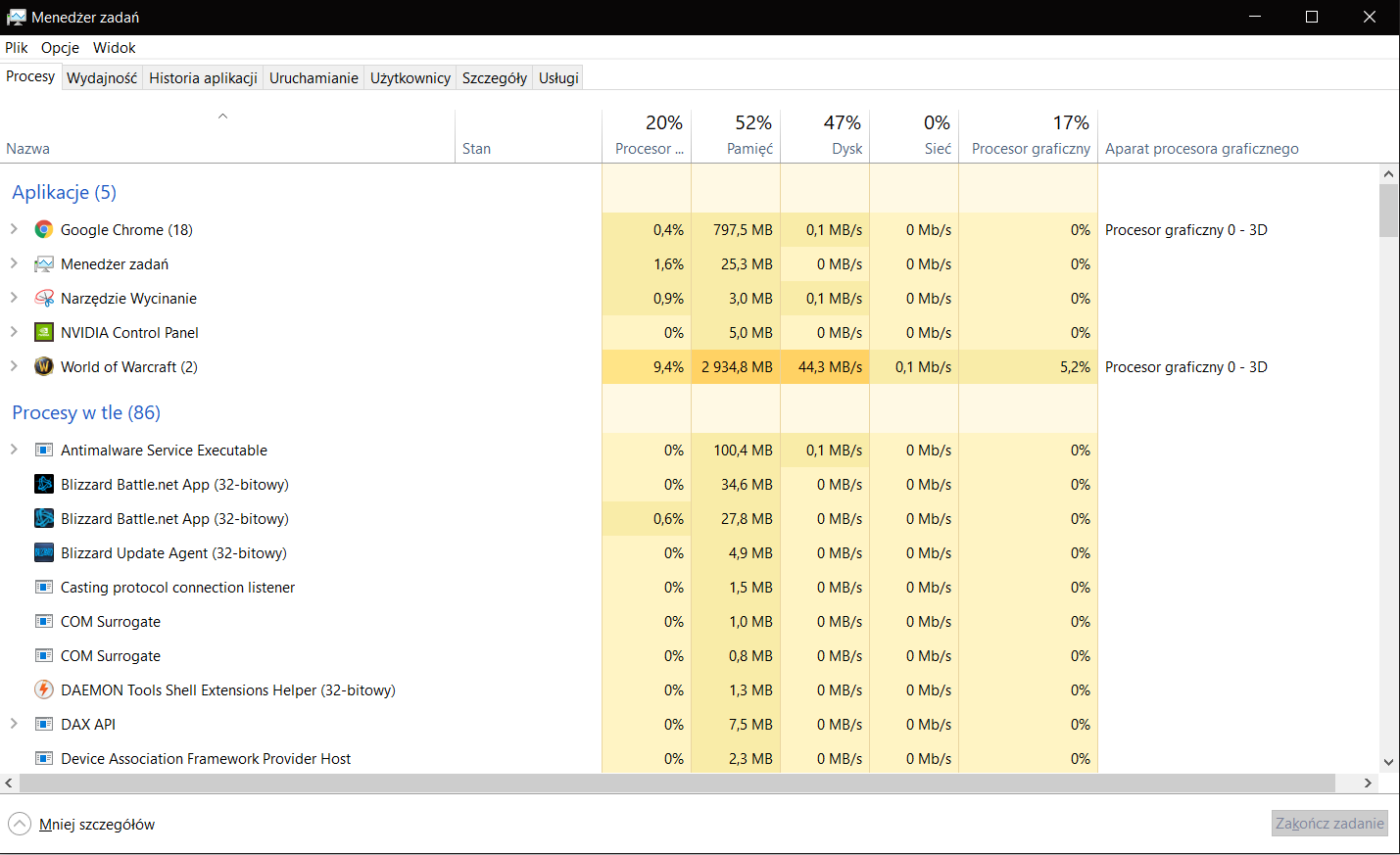The image size is (1400, 855).
Task: Sort by Pamięć column header showing 52%
Action: [x=736, y=135]
